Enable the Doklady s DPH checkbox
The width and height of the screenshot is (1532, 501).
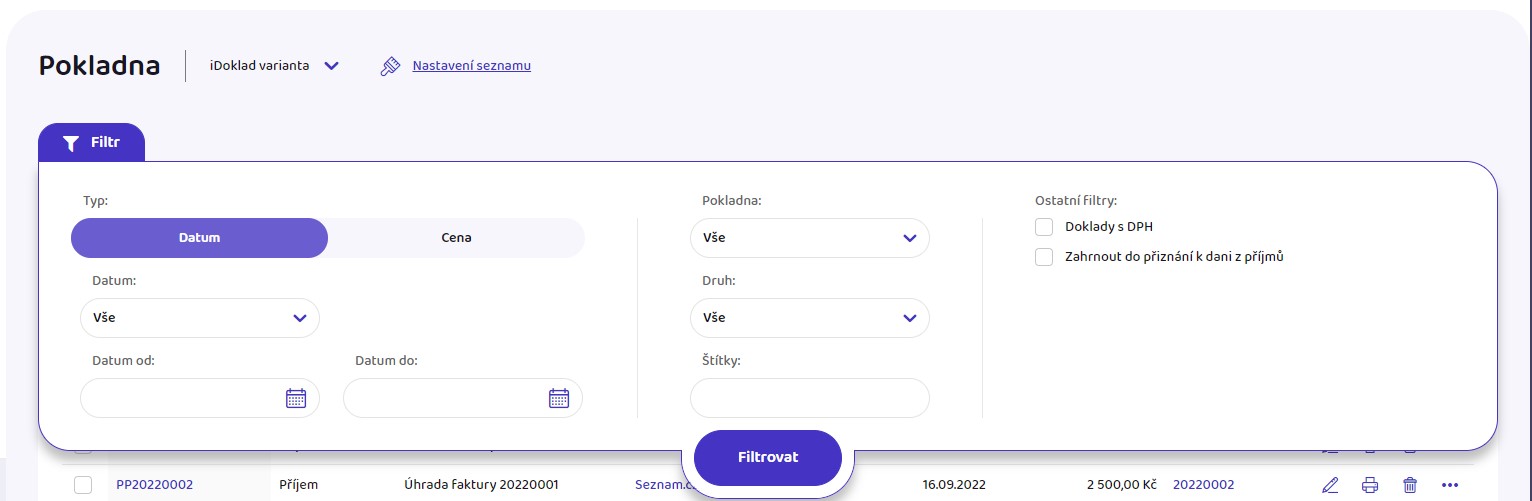pos(1045,227)
